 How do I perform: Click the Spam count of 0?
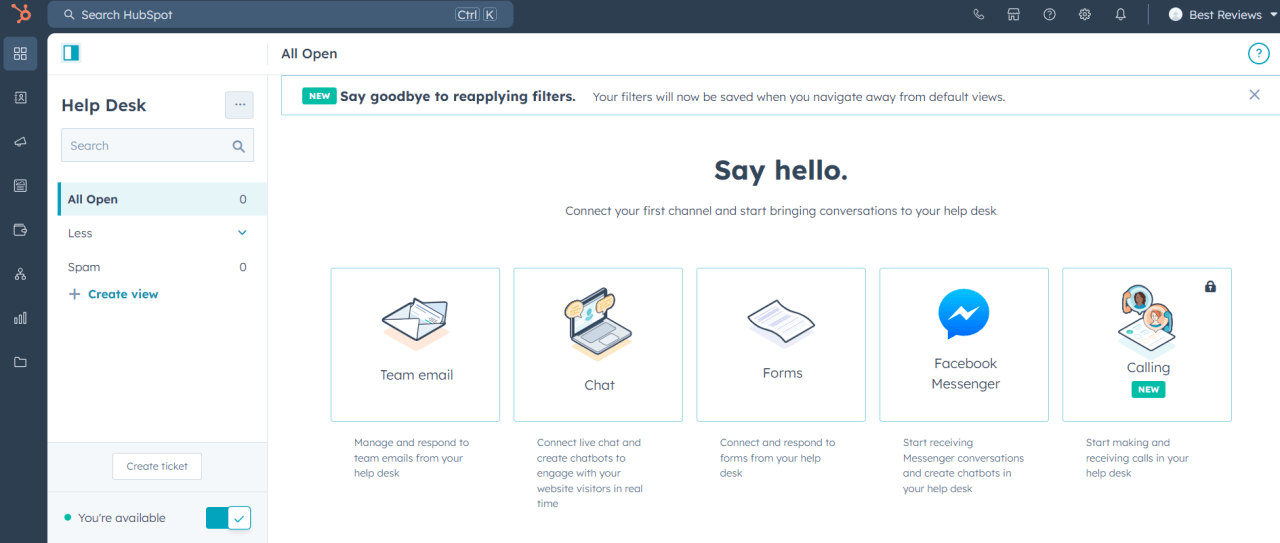pyautogui.click(x=243, y=267)
